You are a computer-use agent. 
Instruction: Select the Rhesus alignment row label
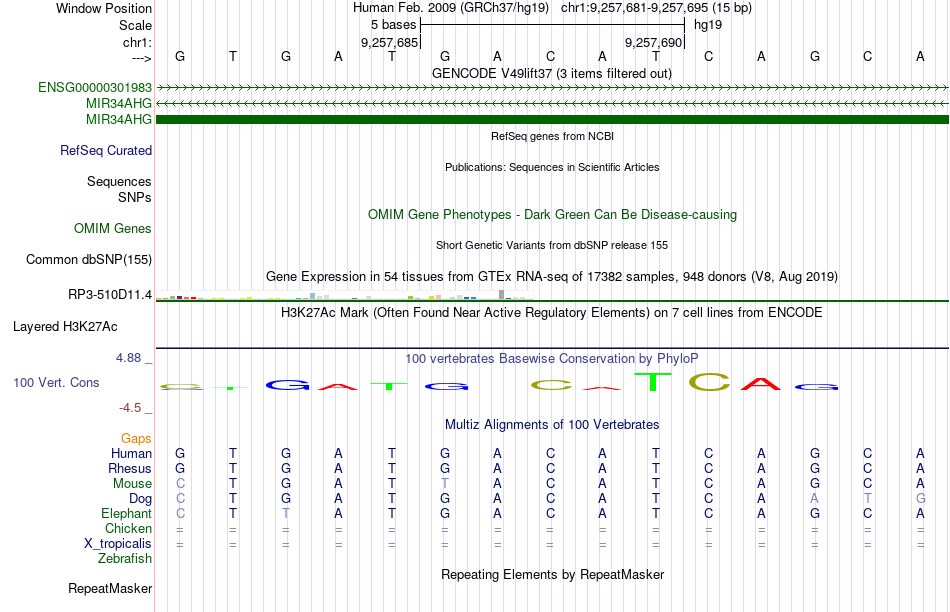130,468
